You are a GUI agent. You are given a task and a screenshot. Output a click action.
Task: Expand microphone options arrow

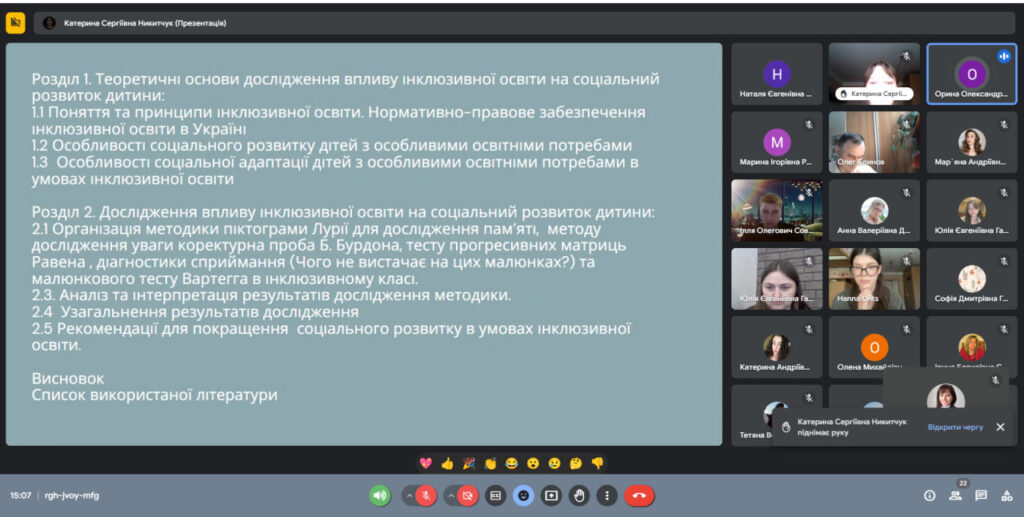click(x=409, y=495)
